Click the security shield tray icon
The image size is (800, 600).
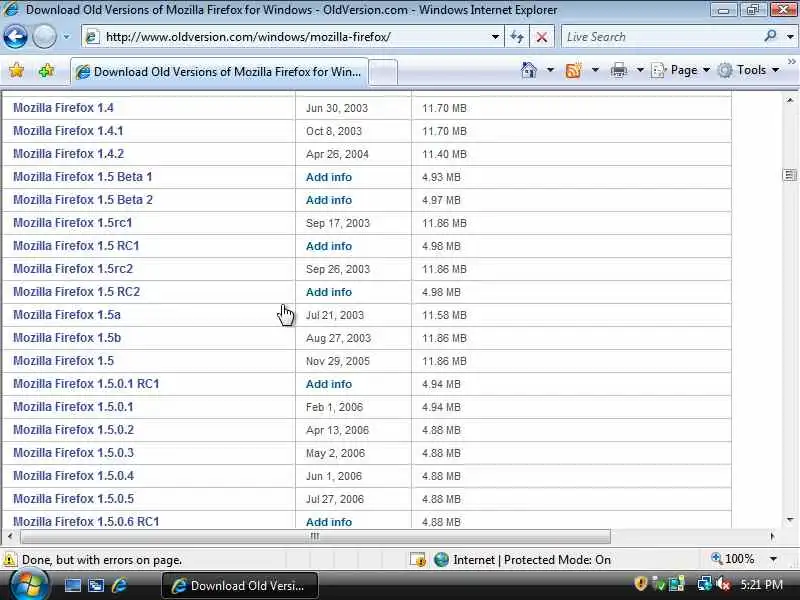click(640, 584)
